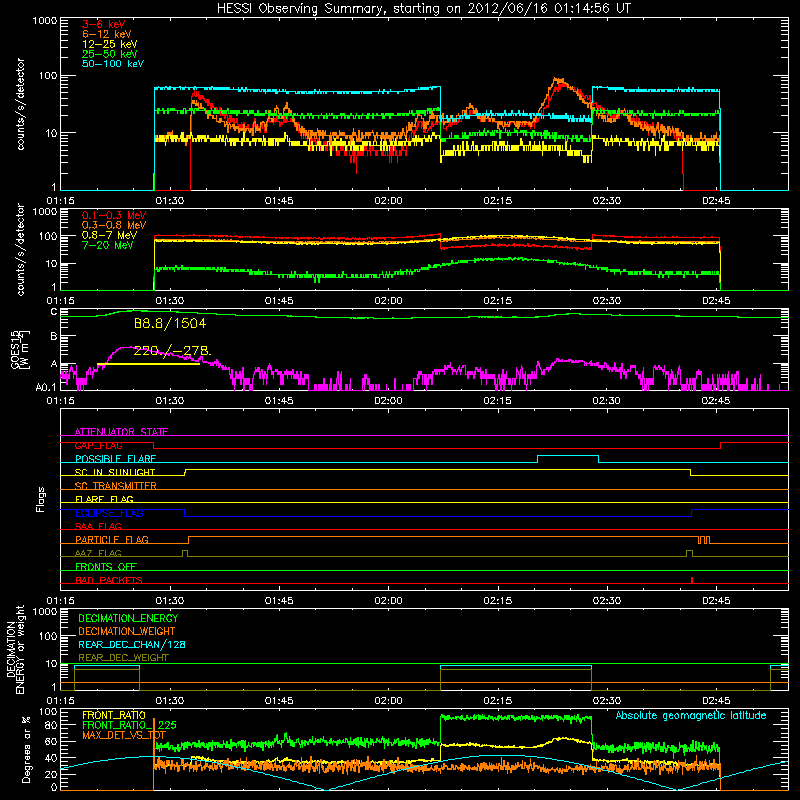The height and width of the screenshot is (800, 800).
Task: Select the red '0.1-0.3 MeV' legend label
Action: (114, 215)
